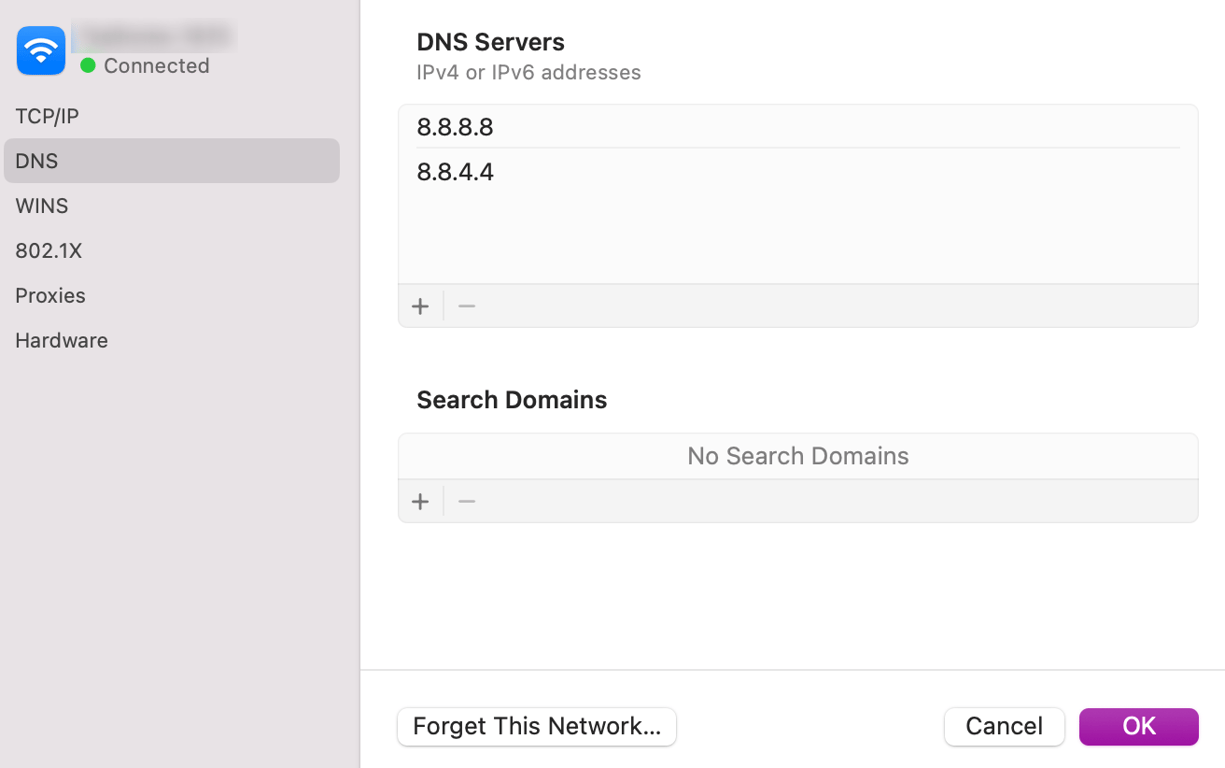The image size is (1225, 768).
Task: Click the Connected label text
Action: [156, 66]
